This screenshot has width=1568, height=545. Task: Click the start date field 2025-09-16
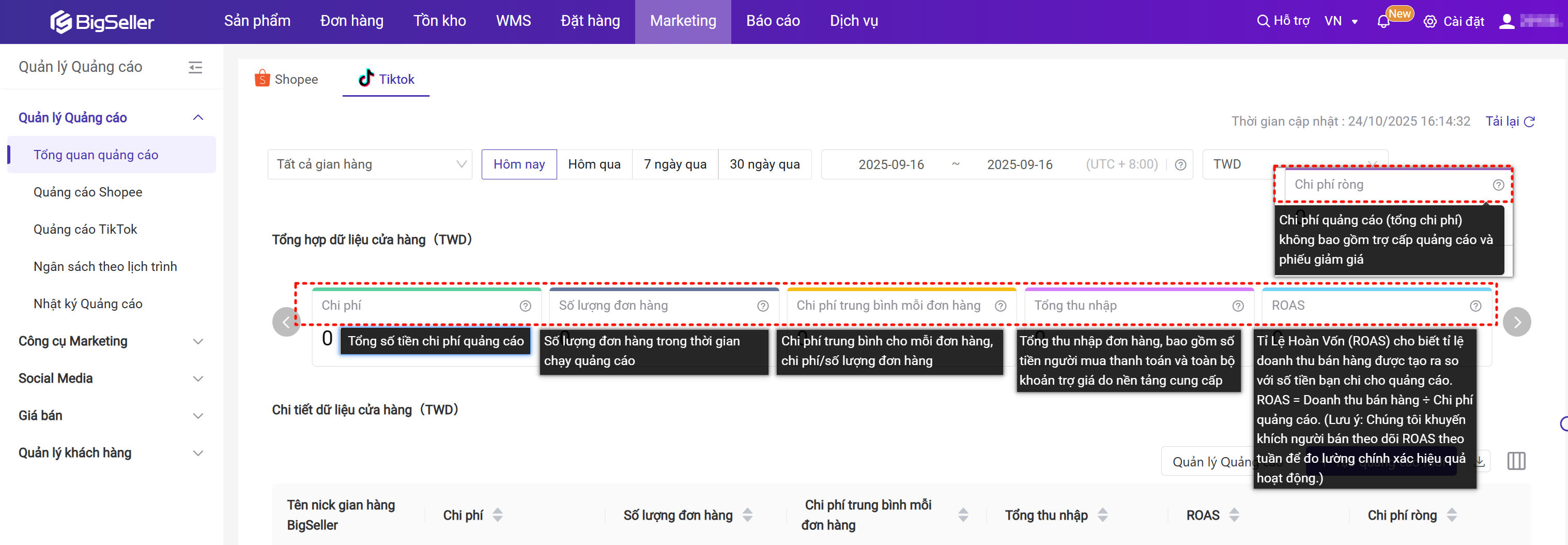click(890, 164)
